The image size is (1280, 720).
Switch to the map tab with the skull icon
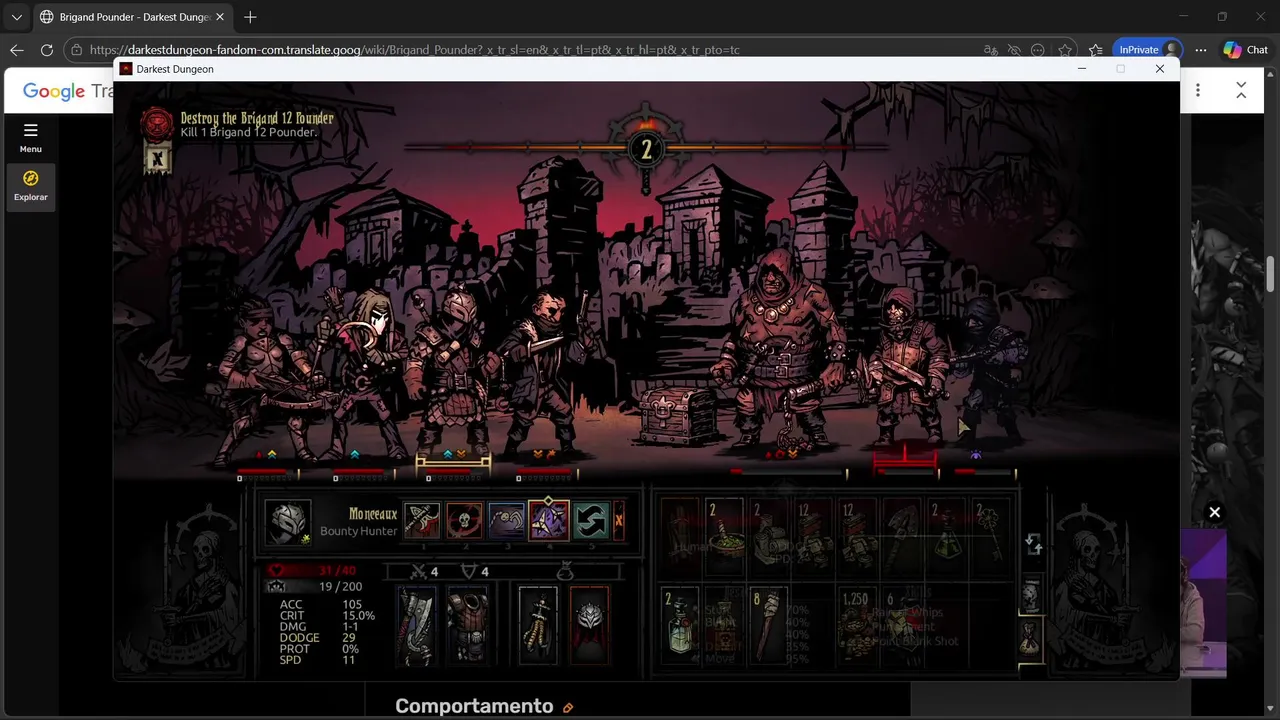1031,594
